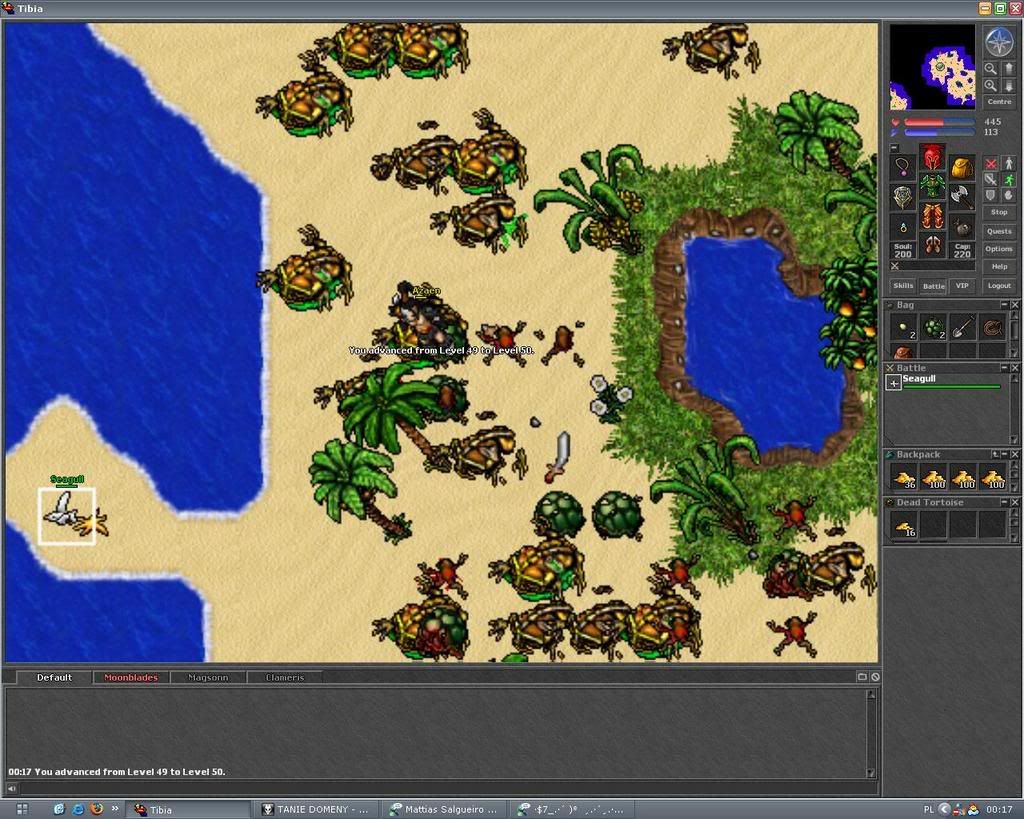Image resolution: width=1024 pixels, height=819 pixels.
Task: Select the ammunition slot beside the legs
Action: pos(962,227)
